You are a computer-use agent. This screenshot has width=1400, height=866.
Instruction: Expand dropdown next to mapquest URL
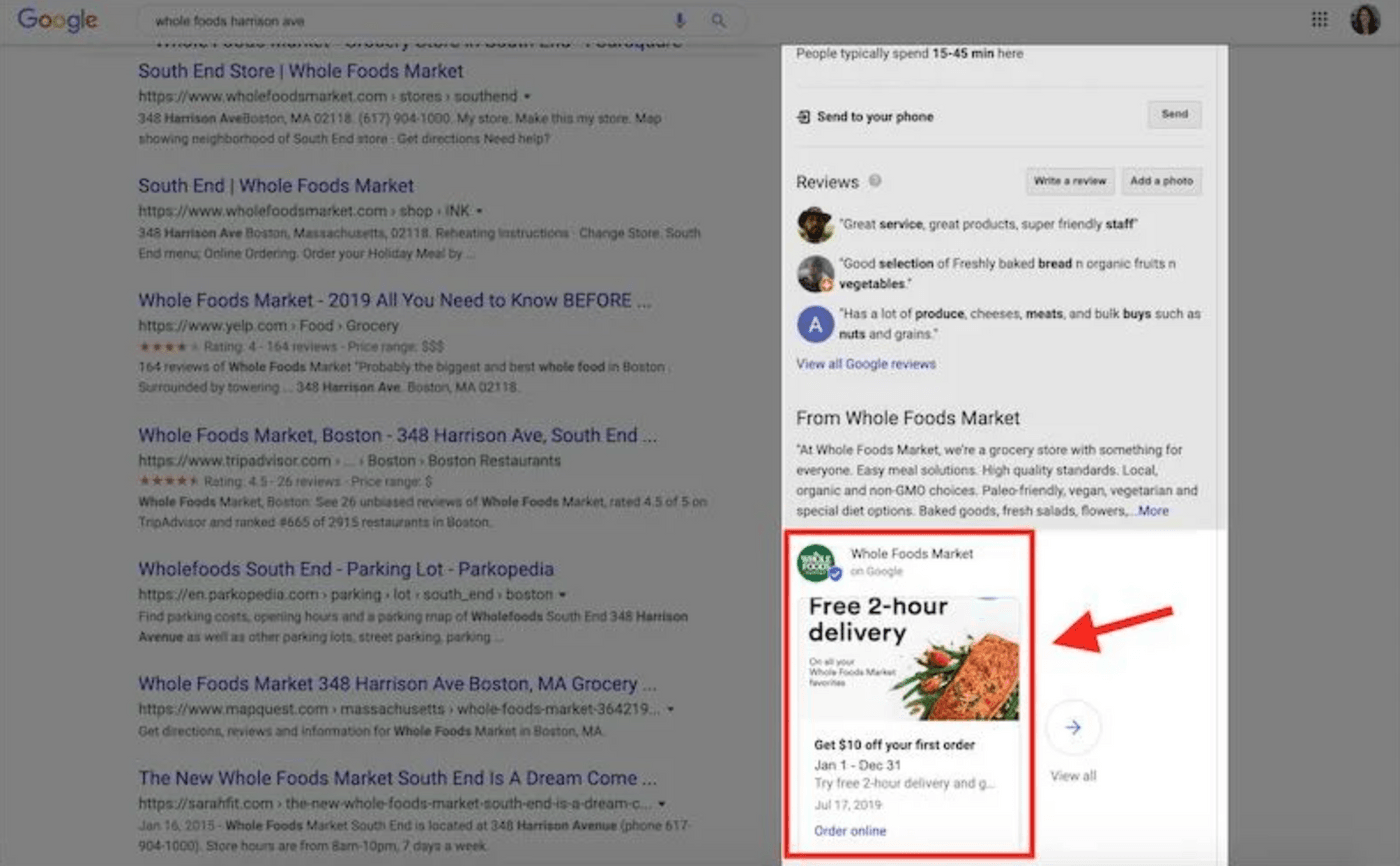(671, 709)
